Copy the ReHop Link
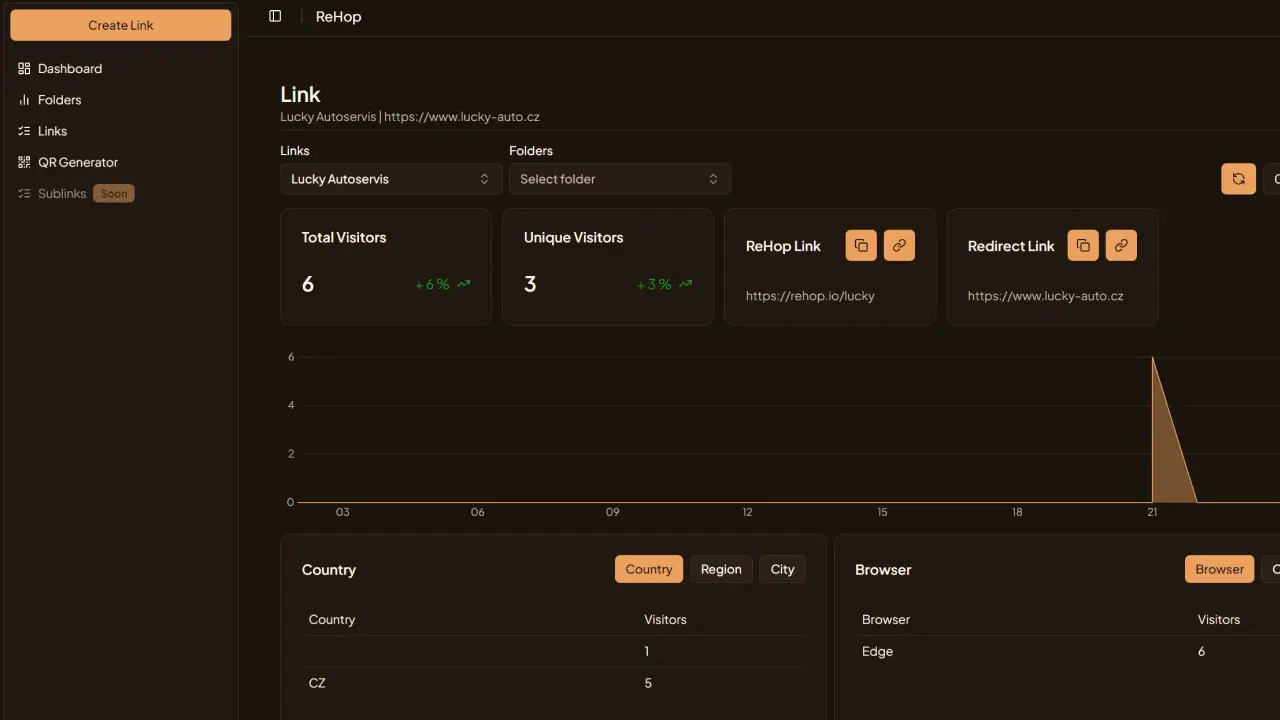1280x720 pixels. [x=861, y=246]
